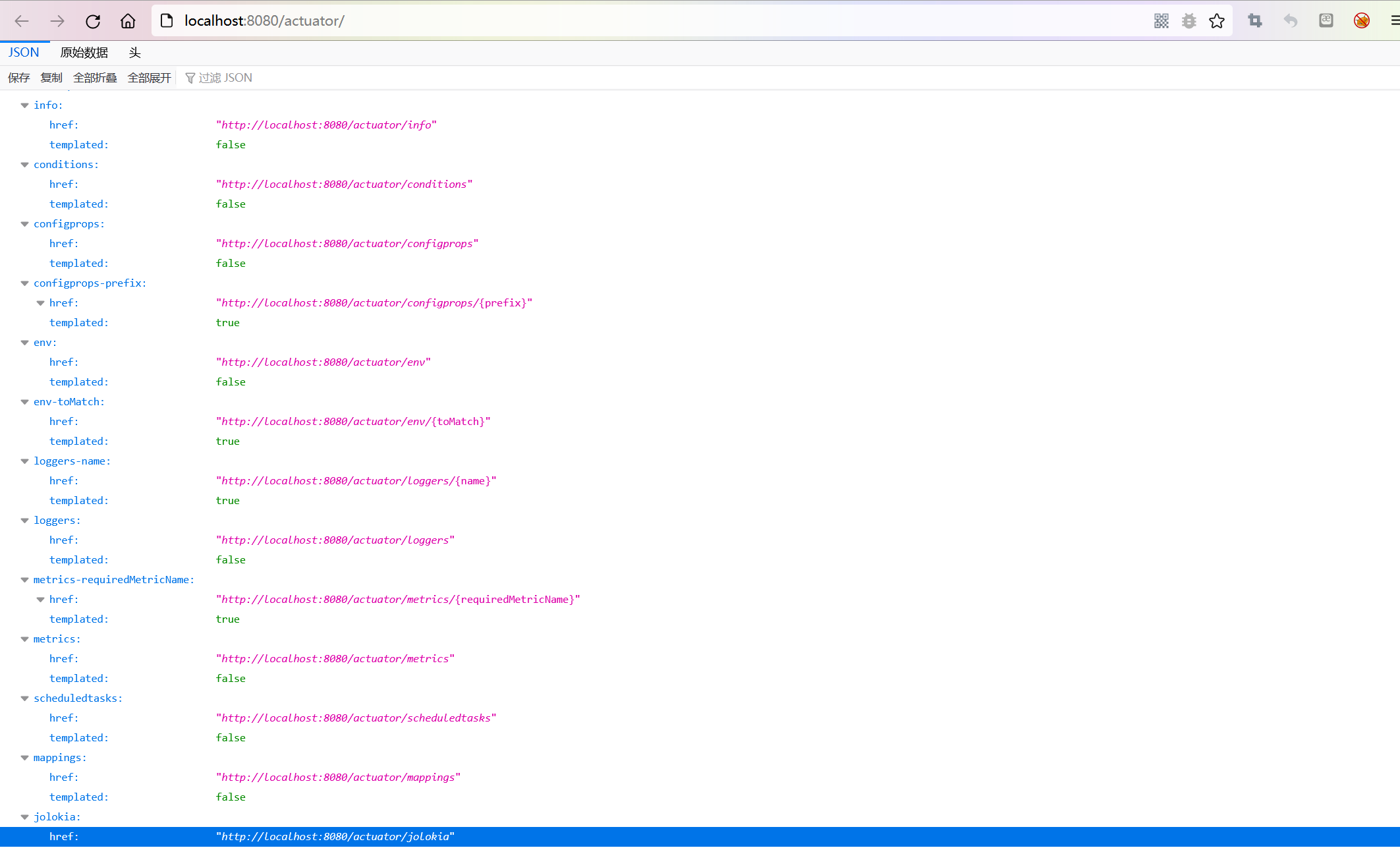Click the 过滤 JSON filter field
This screenshot has width=1400, height=852.
[x=225, y=78]
